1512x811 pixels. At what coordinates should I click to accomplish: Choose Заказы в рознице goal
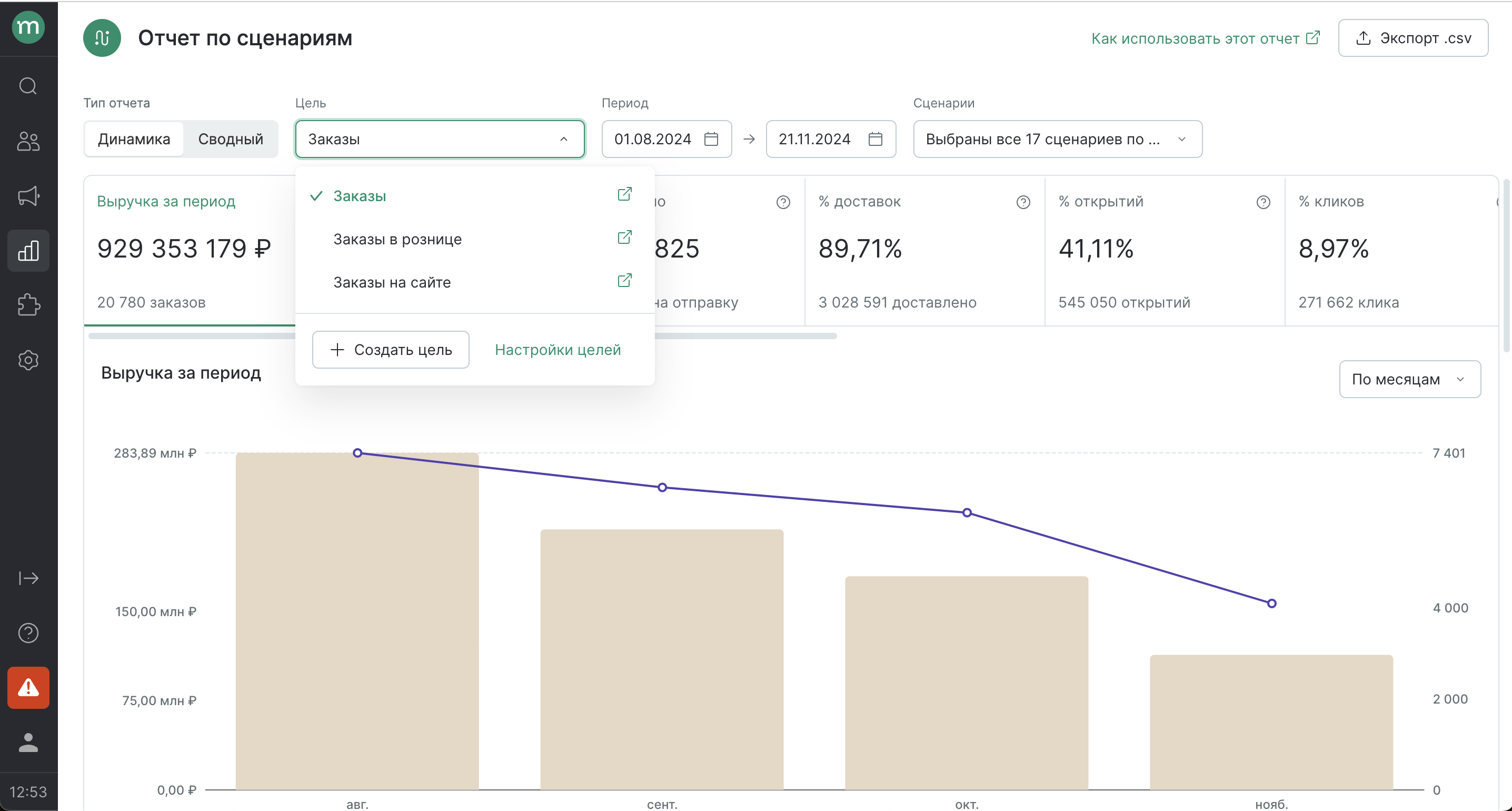pos(474,239)
